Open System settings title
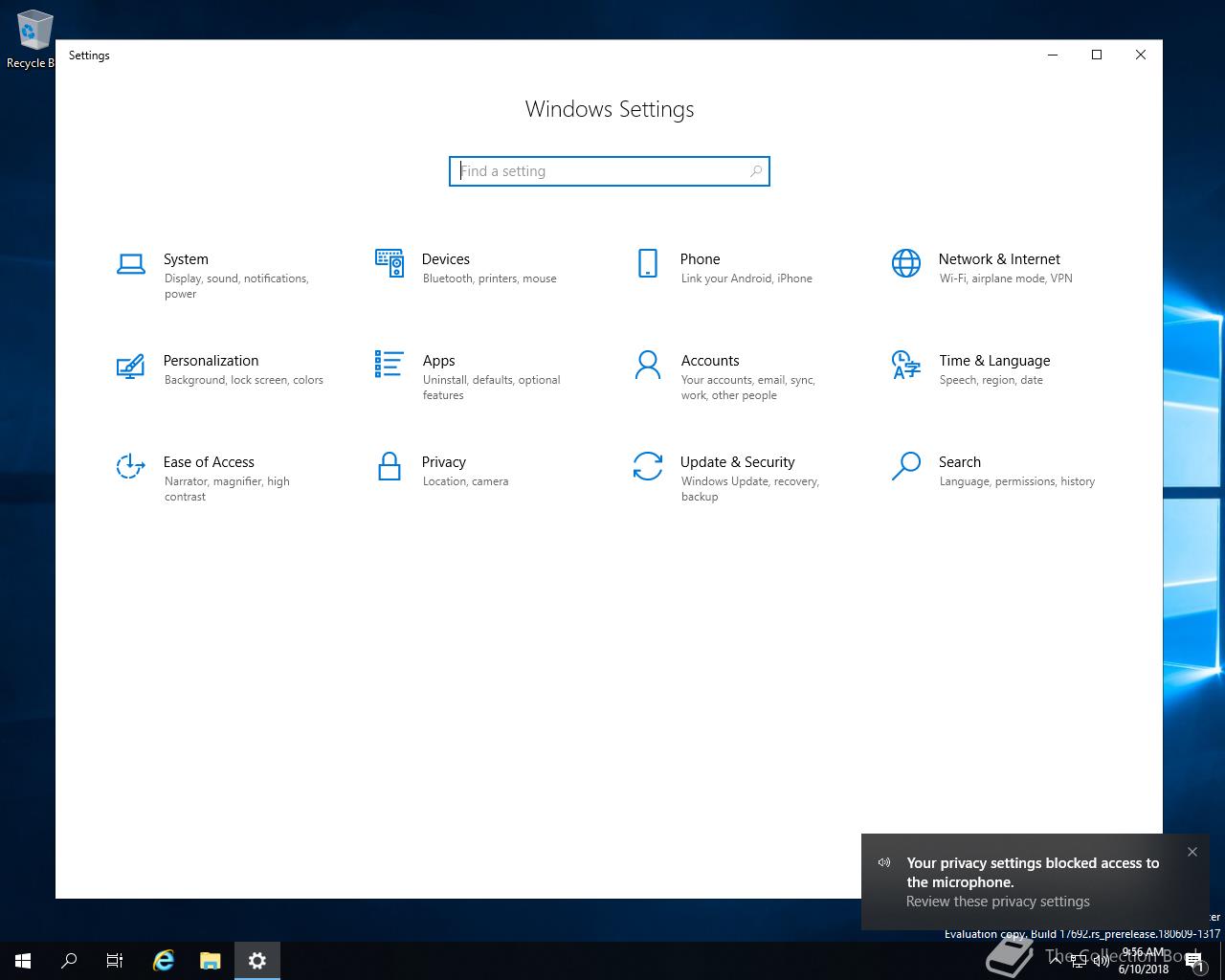This screenshot has height=980, width=1225. [186, 259]
